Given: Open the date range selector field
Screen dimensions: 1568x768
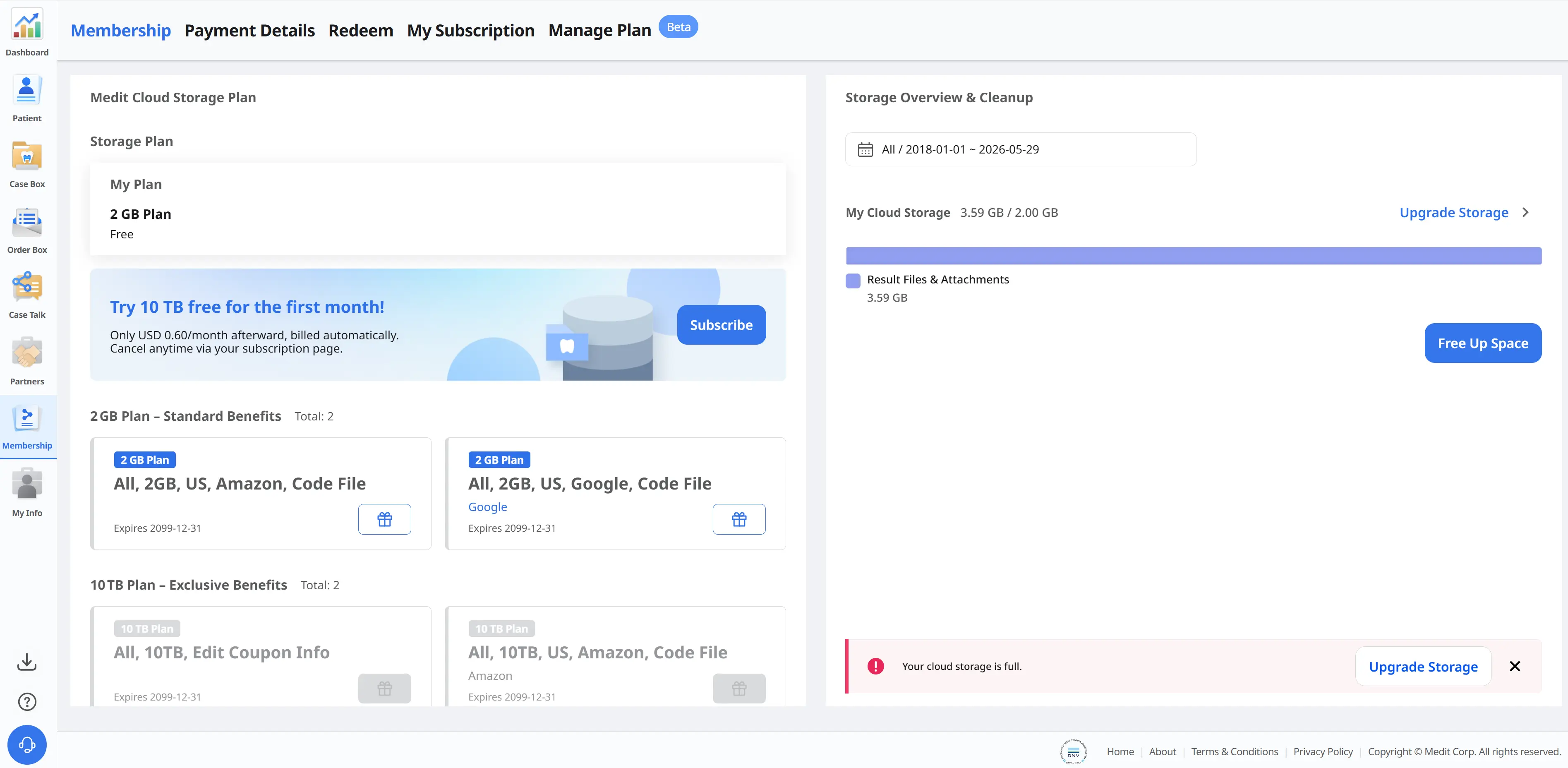Looking at the screenshot, I should (x=1021, y=149).
